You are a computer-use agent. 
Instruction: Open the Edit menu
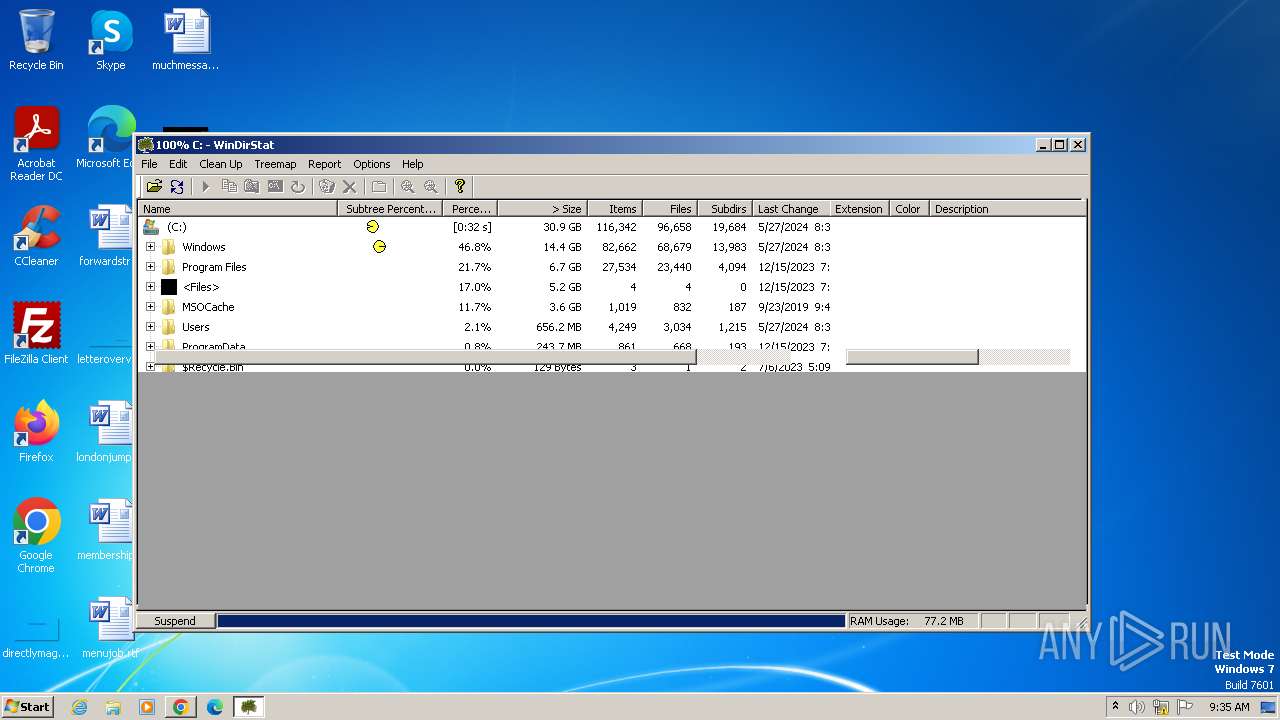[x=178, y=164]
